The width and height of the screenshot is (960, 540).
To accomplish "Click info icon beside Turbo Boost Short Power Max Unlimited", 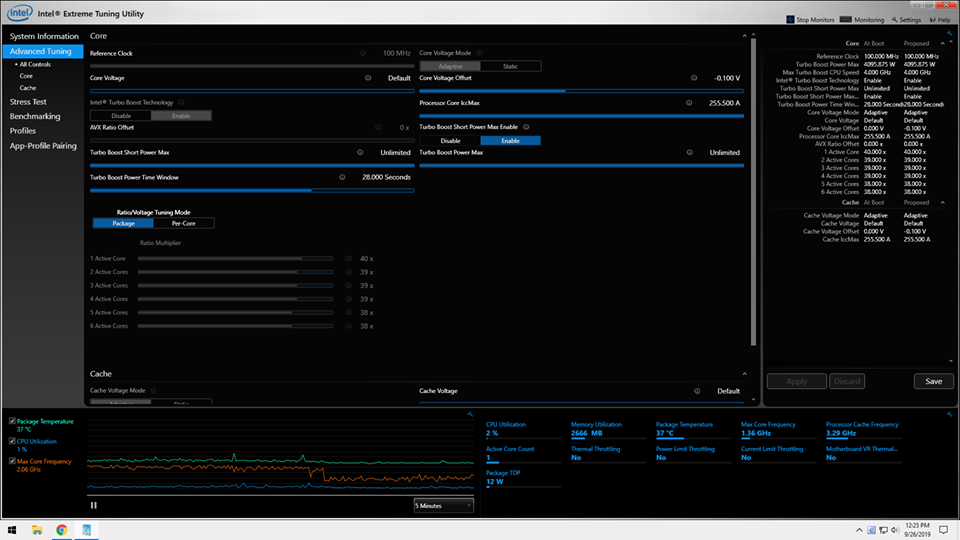I will pyautogui.click(x=360, y=152).
